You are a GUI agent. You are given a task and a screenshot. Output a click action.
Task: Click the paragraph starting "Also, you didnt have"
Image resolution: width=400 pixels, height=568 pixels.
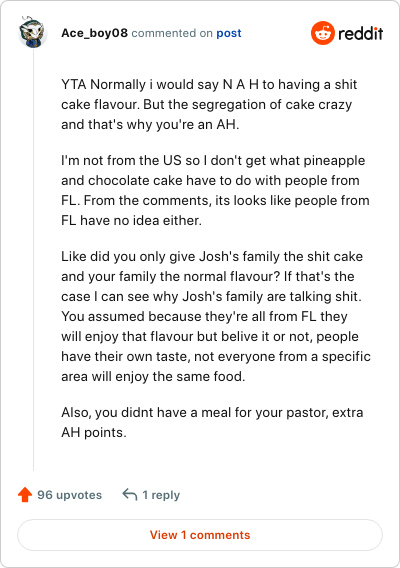click(212, 422)
